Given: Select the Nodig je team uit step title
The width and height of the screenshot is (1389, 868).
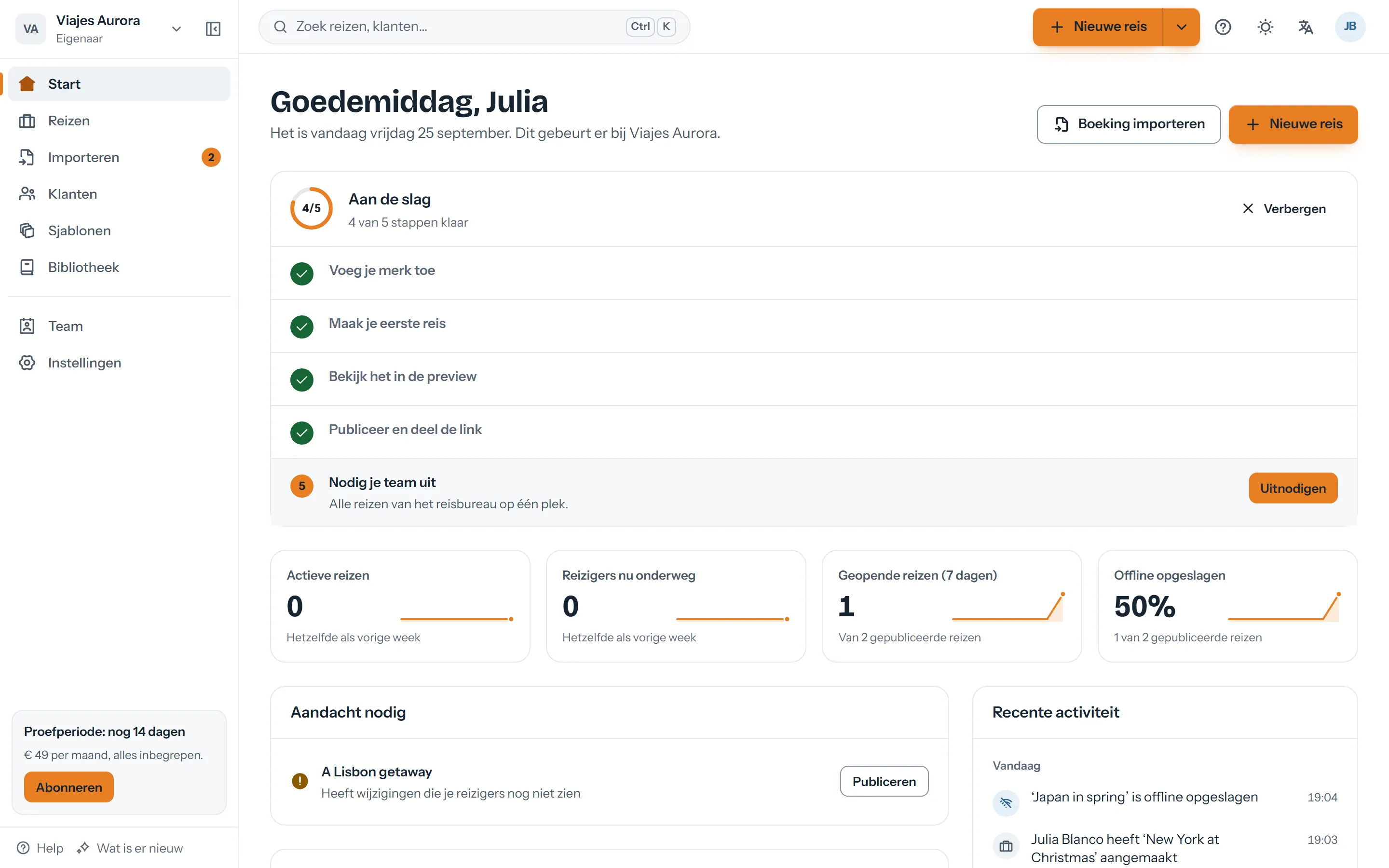Looking at the screenshot, I should [x=382, y=482].
